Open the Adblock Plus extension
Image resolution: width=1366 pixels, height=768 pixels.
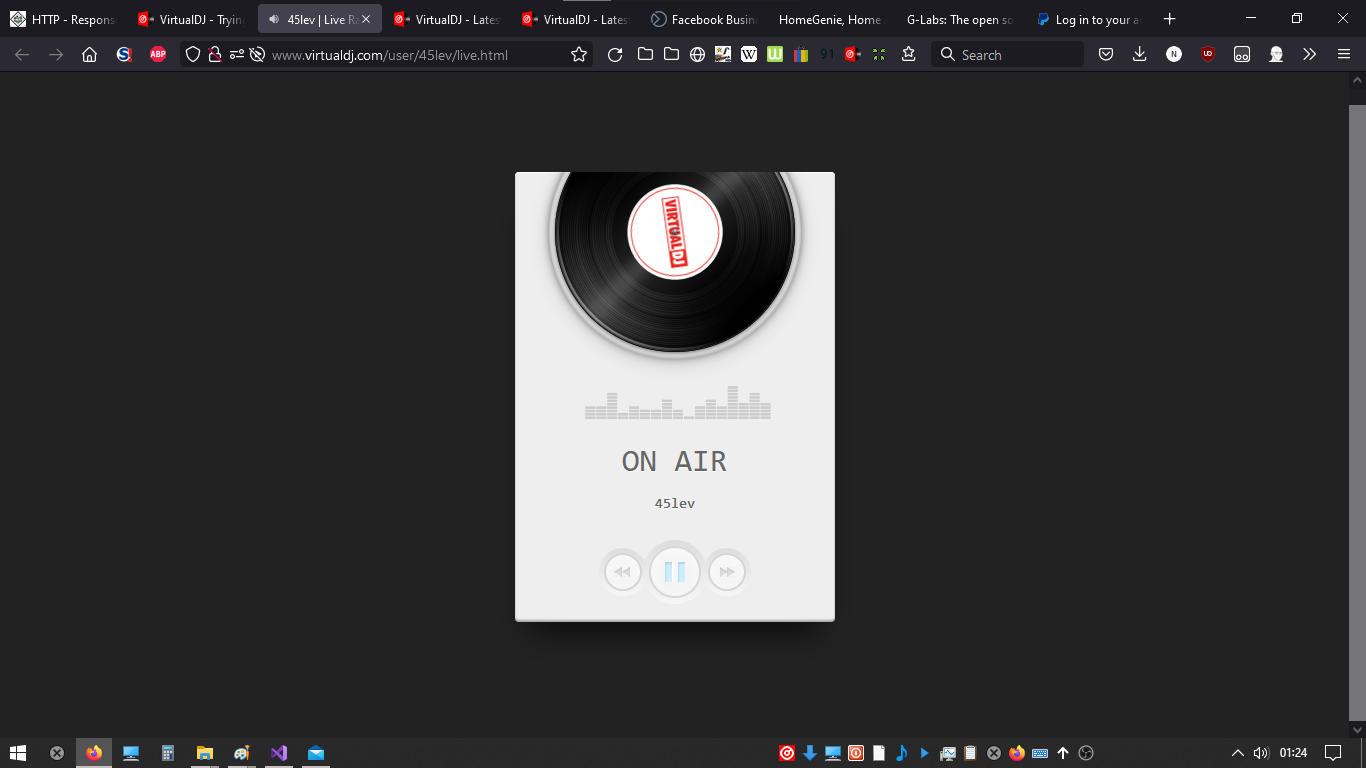tap(158, 55)
